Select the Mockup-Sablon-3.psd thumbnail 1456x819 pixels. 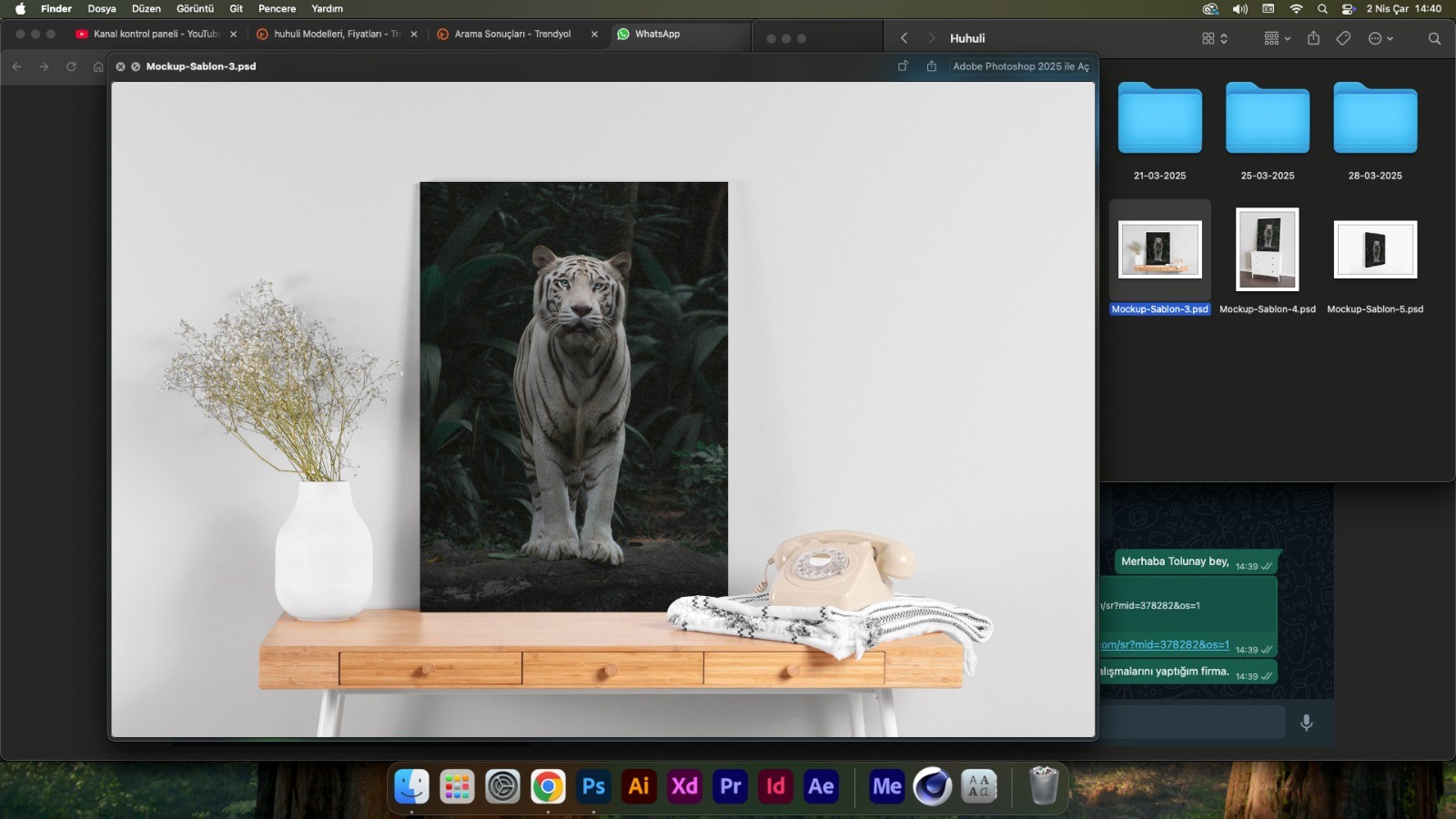1159,248
